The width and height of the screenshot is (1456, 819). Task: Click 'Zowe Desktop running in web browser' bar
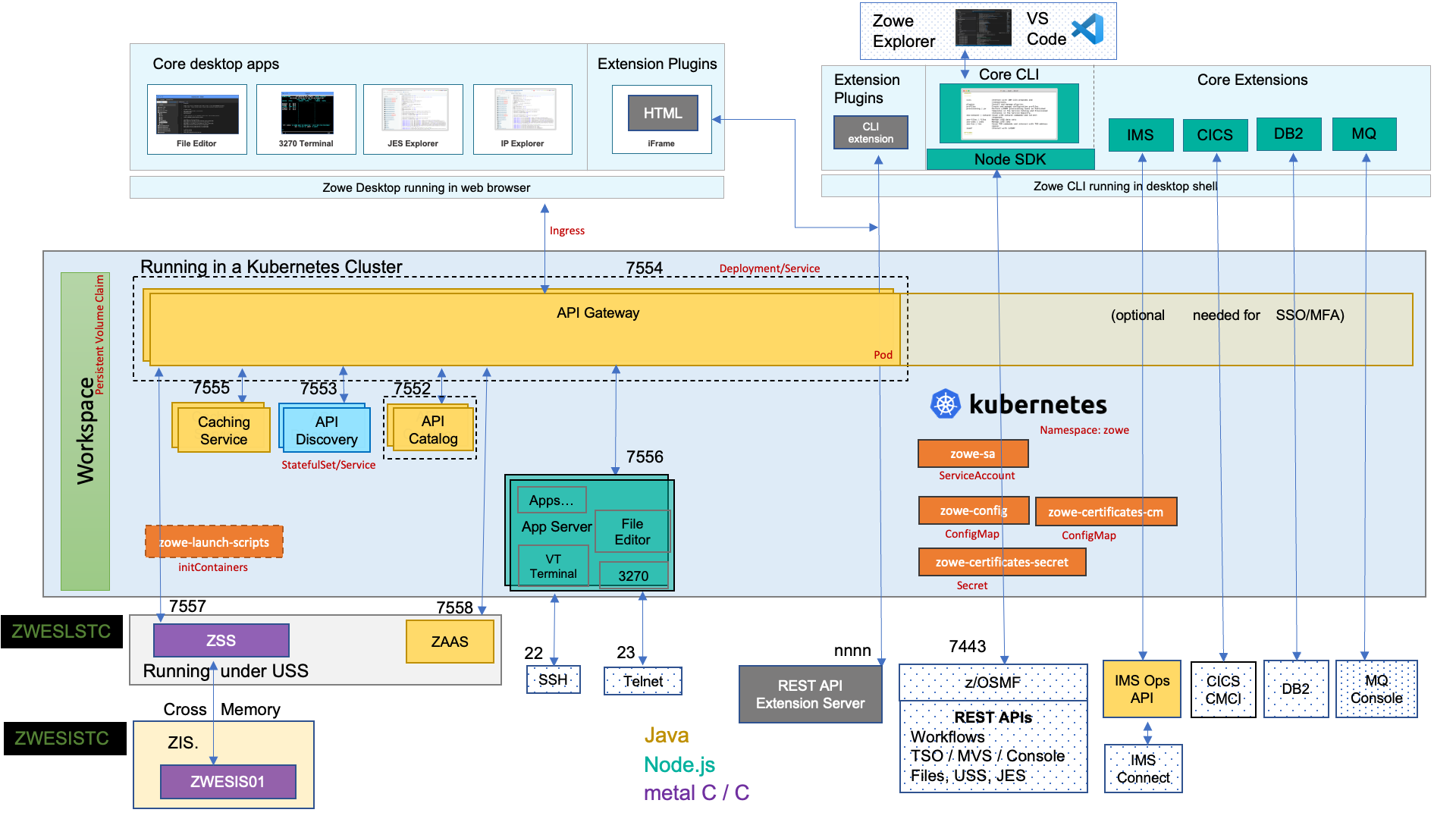[427, 187]
